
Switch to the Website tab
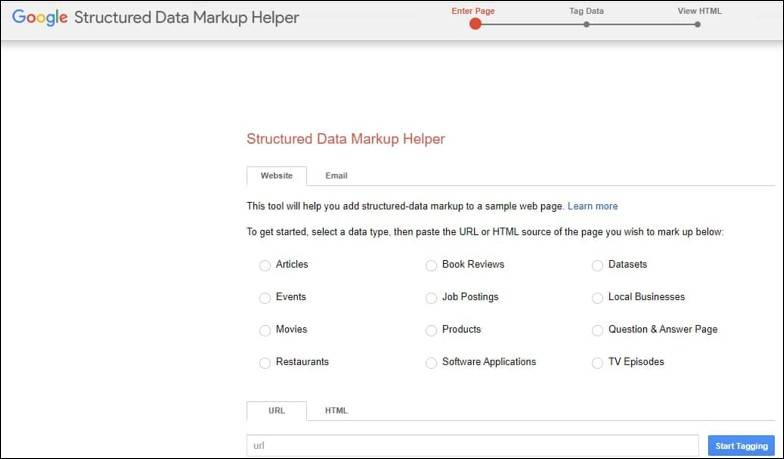click(x=276, y=176)
